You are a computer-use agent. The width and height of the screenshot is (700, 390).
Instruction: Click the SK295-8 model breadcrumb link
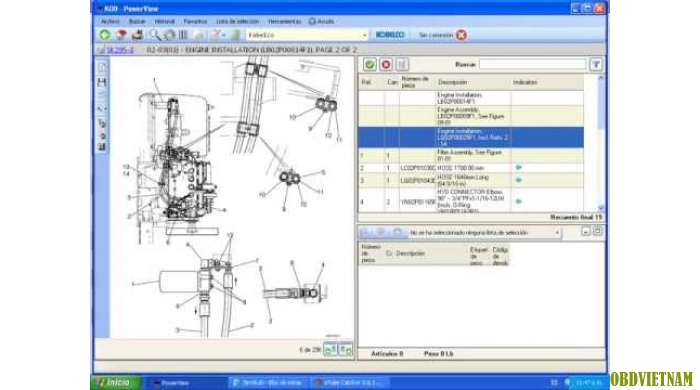[120, 50]
